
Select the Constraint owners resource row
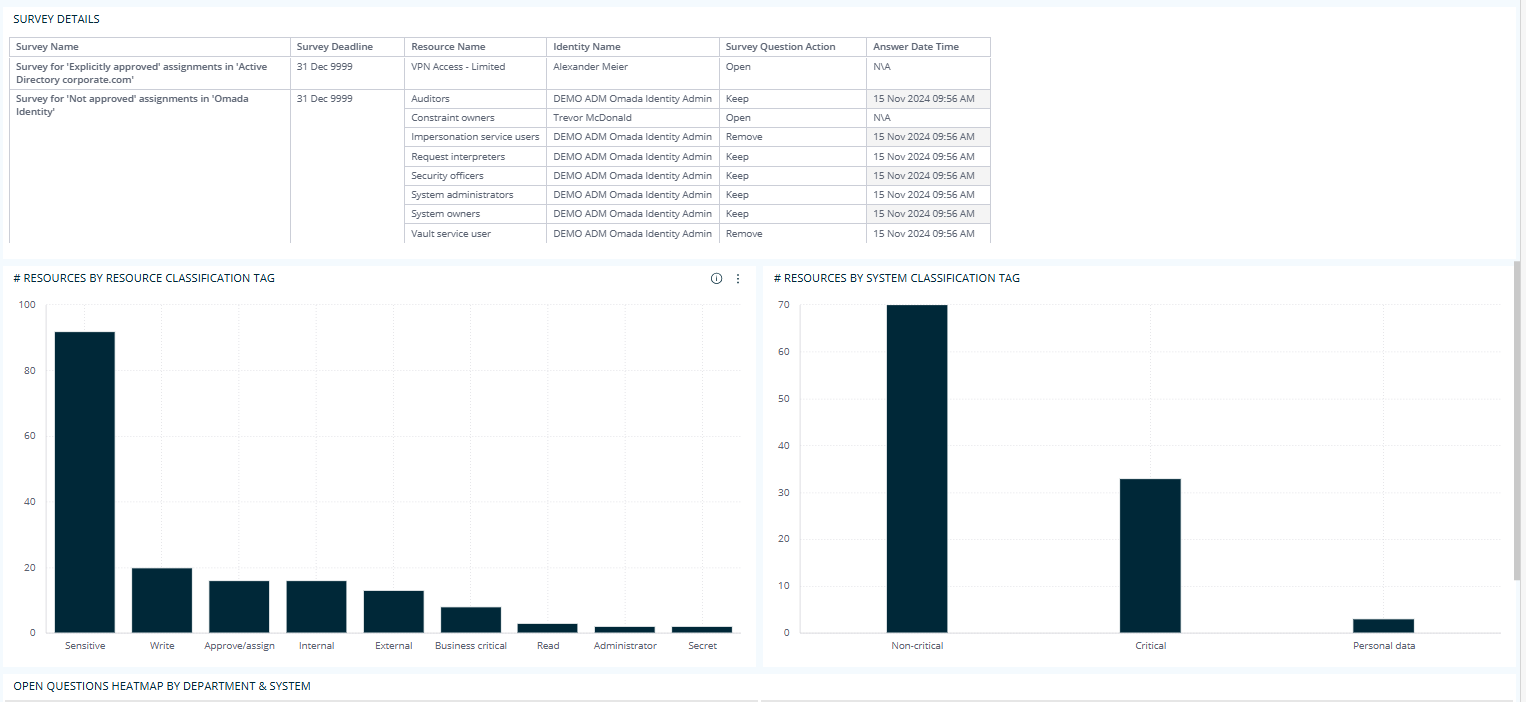(450, 117)
